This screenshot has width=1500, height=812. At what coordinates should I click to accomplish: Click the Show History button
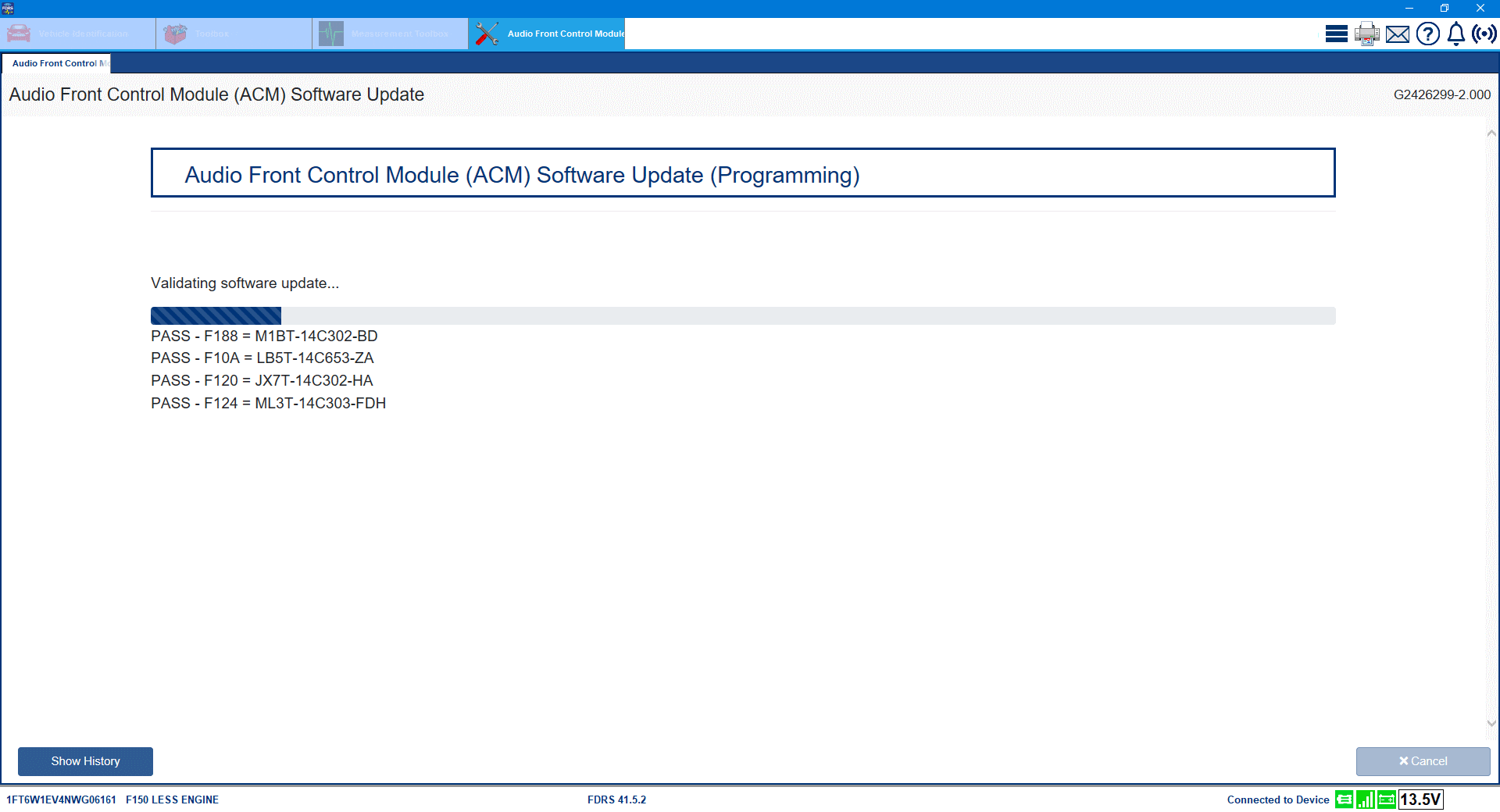(84, 761)
